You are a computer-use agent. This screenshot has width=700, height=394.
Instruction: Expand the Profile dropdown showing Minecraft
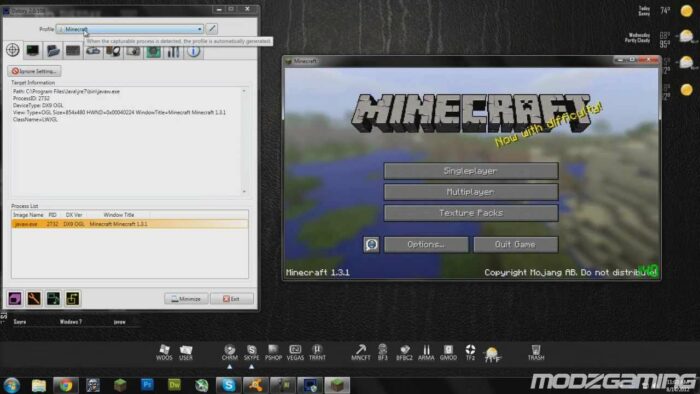[129, 29]
